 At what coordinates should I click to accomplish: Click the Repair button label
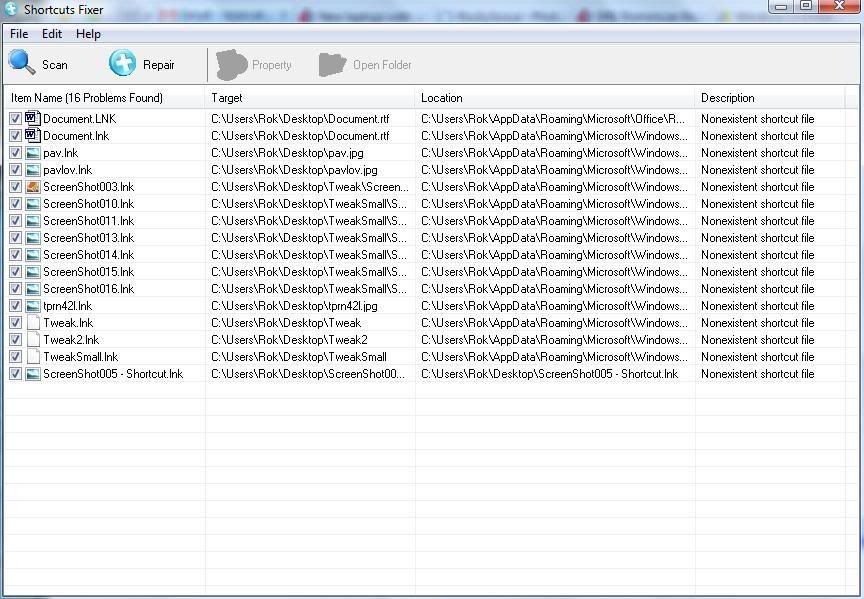[x=159, y=65]
